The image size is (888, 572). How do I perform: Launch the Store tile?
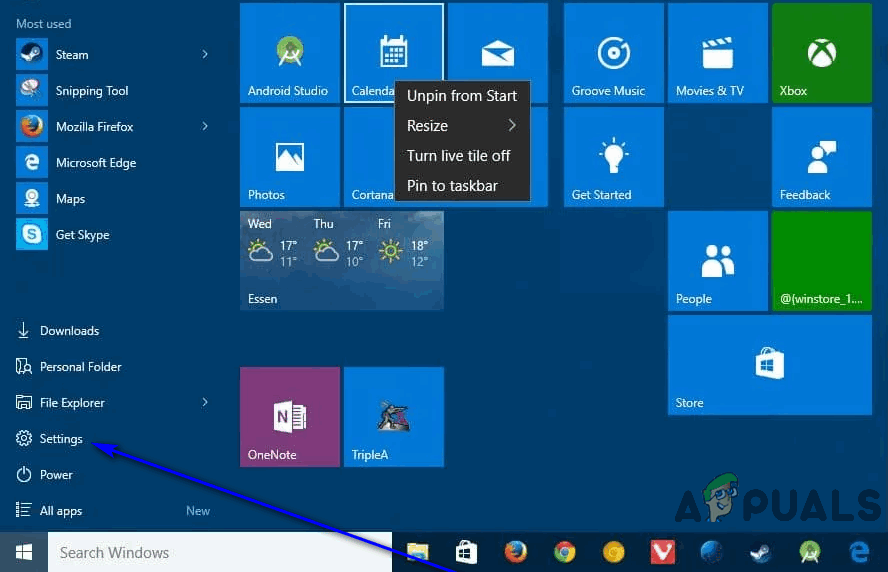point(769,365)
